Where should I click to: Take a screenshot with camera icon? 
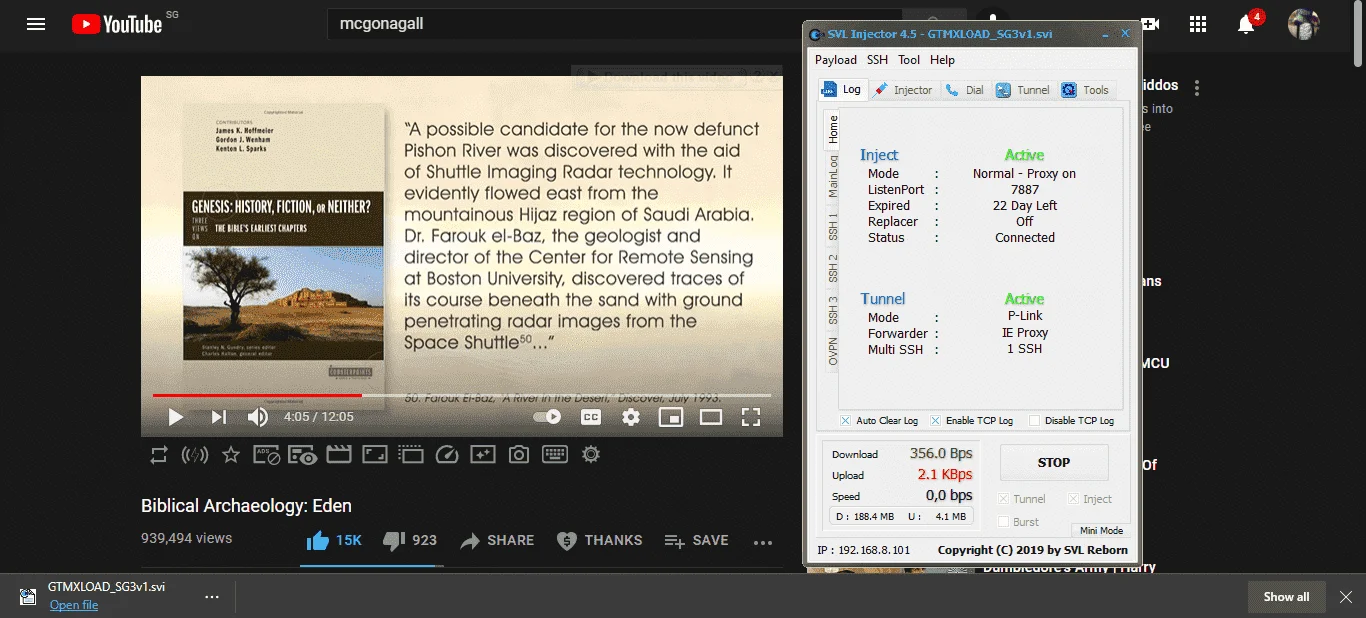[519, 455]
